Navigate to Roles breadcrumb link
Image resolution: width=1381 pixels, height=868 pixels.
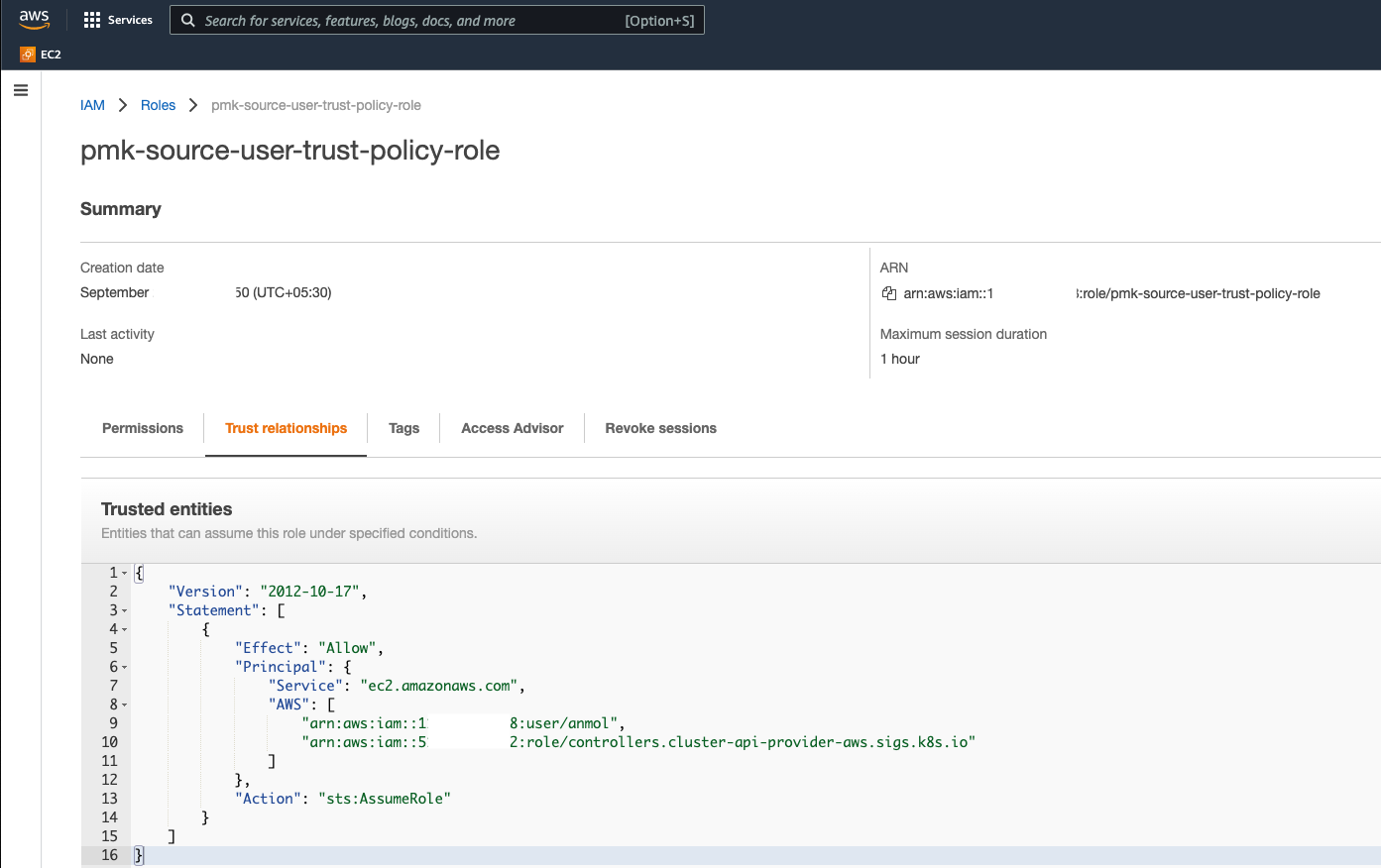click(x=158, y=105)
